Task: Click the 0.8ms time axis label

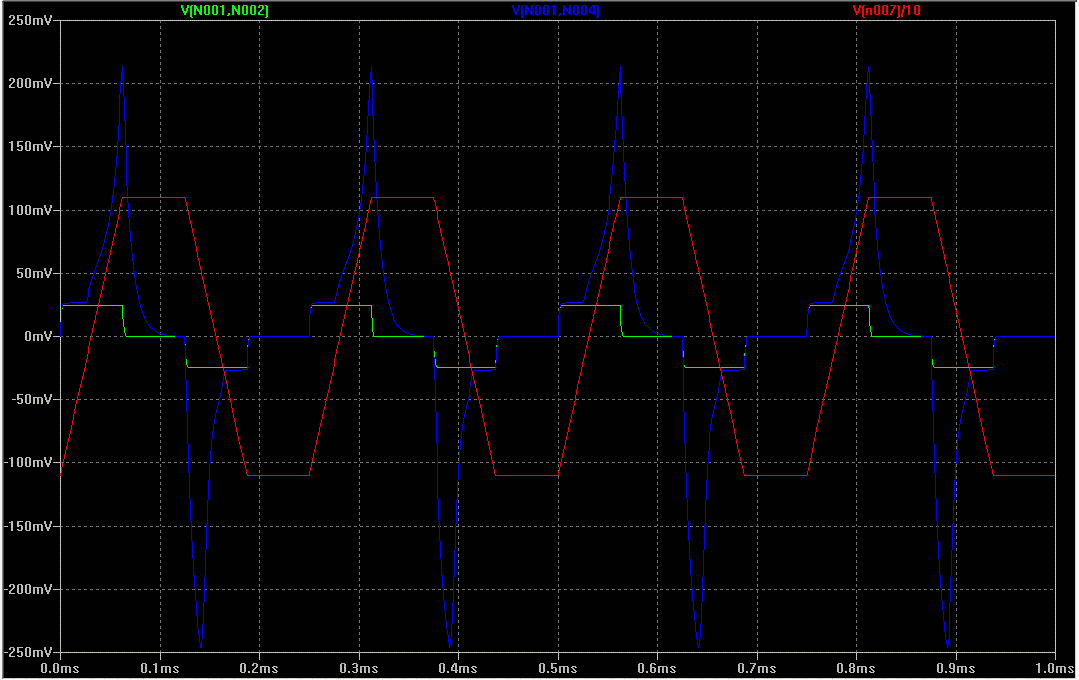Action: tap(855, 667)
